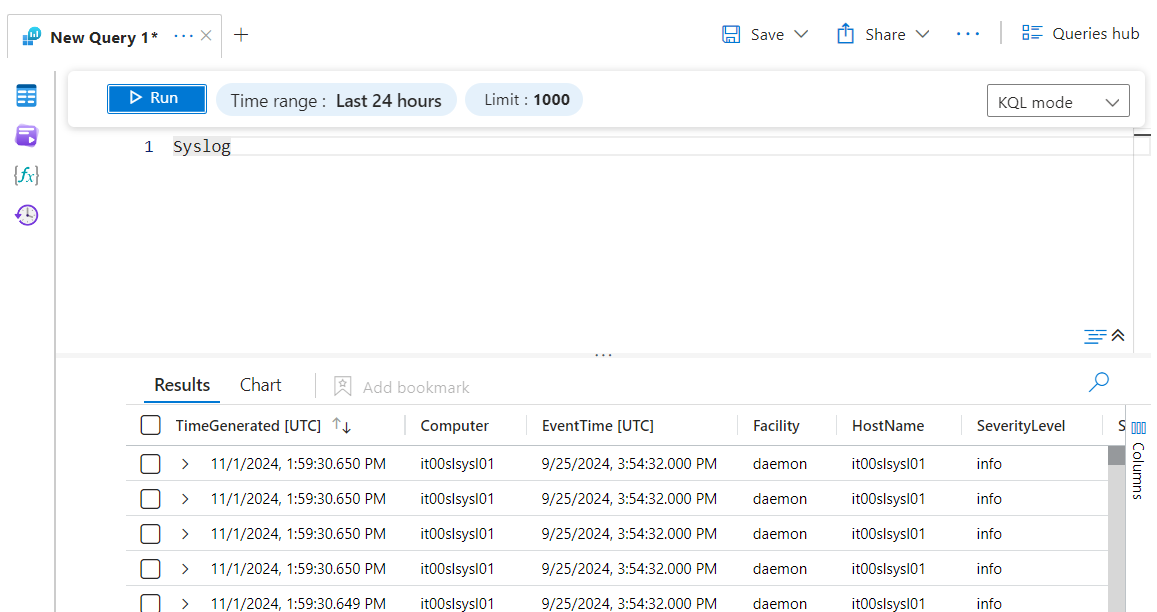This screenshot has height=612, width=1157.
Task: Click the Save disk icon
Action: tap(731, 35)
